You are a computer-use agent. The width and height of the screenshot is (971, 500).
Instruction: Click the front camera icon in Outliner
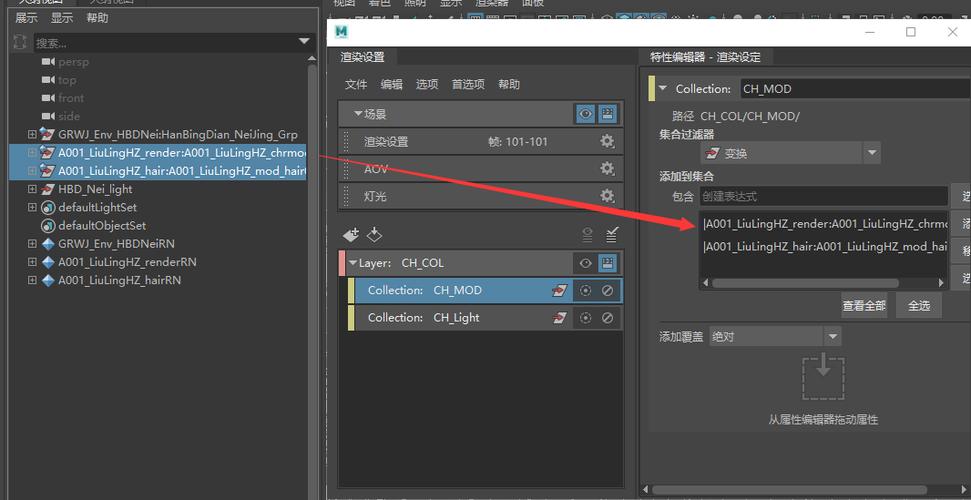click(x=48, y=98)
